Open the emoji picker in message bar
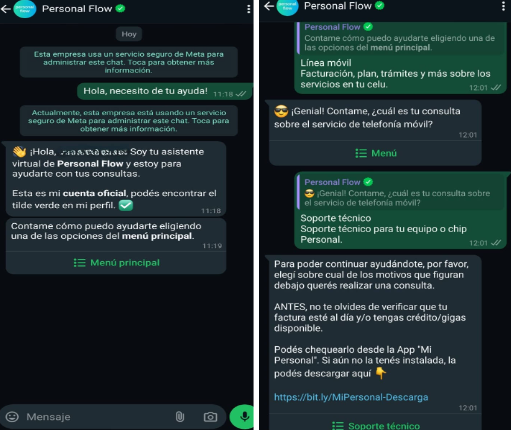This screenshot has width=511, height=430. pyautogui.click(x=12, y=417)
